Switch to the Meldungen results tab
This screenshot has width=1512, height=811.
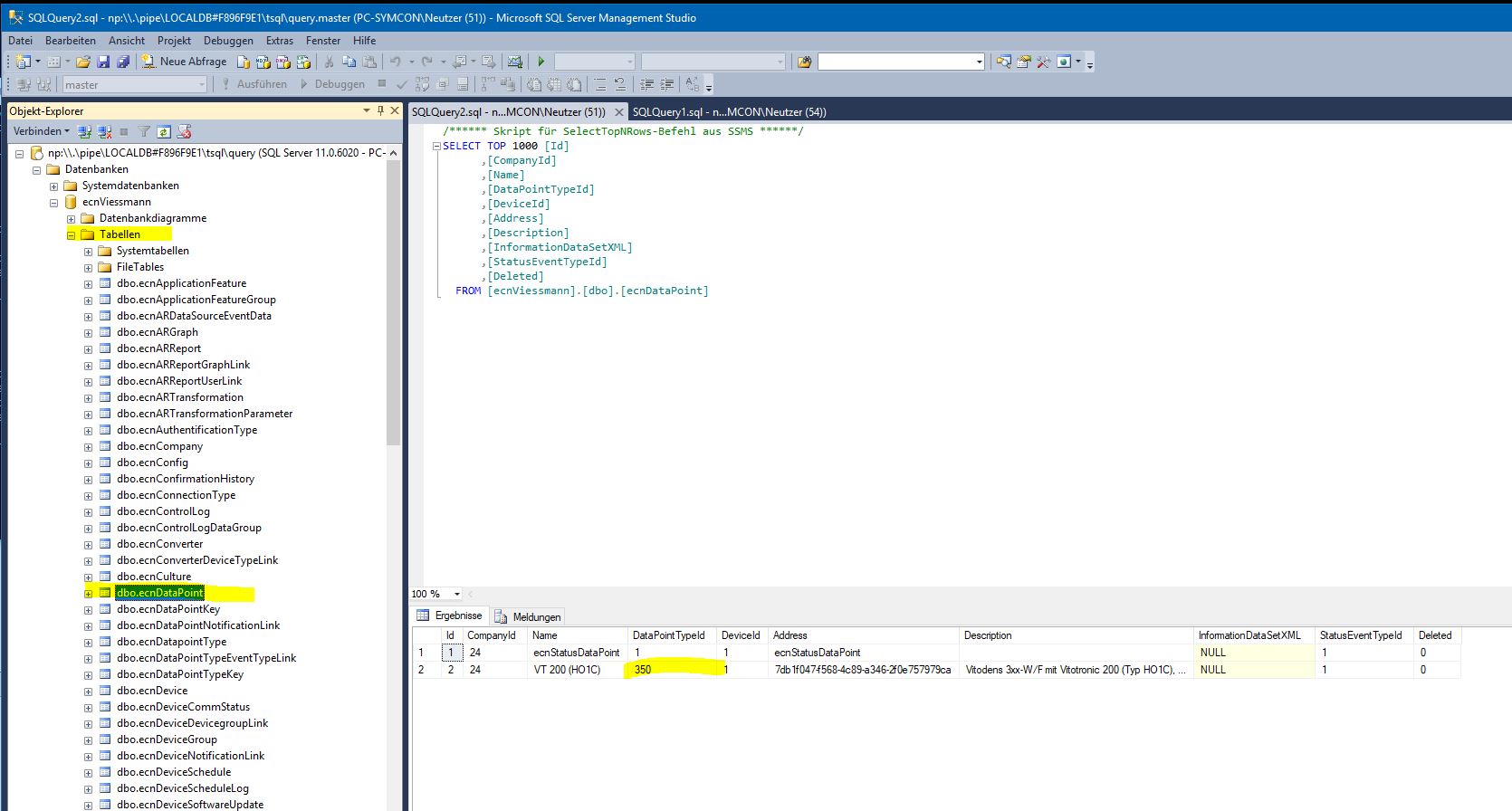click(x=528, y=617)
